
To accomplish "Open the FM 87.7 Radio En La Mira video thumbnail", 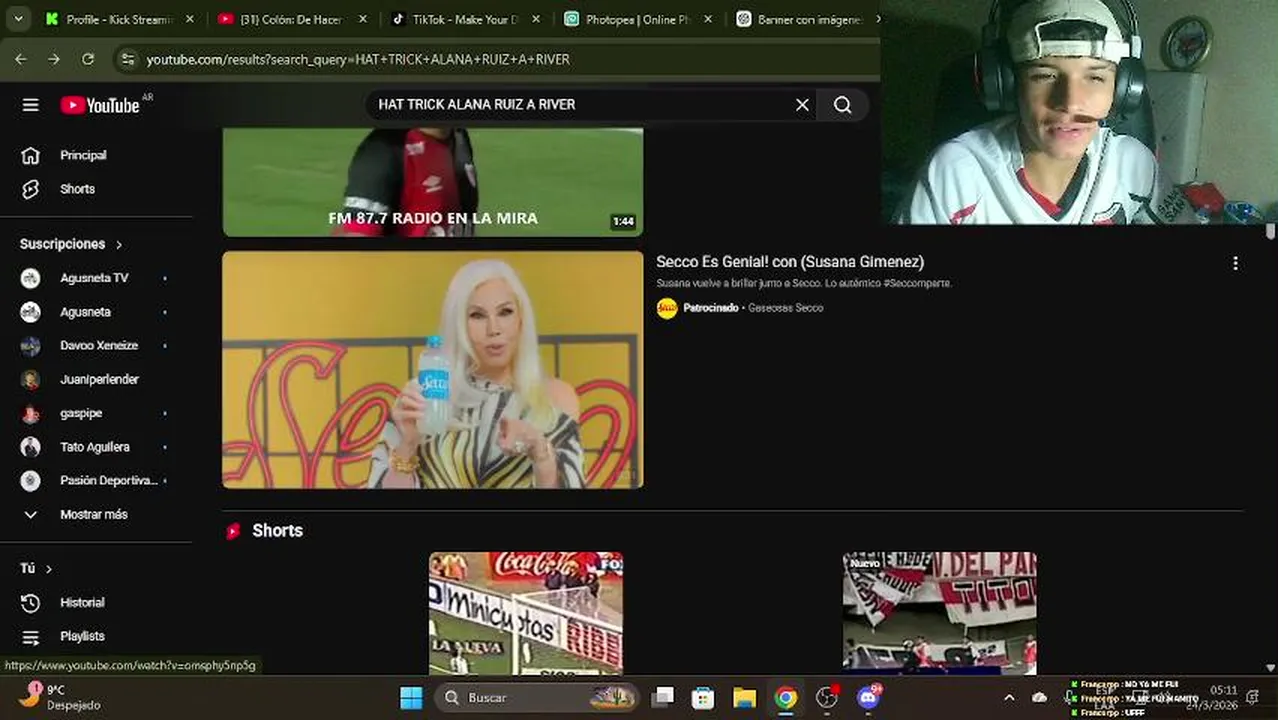I will [x=432, y=182].
